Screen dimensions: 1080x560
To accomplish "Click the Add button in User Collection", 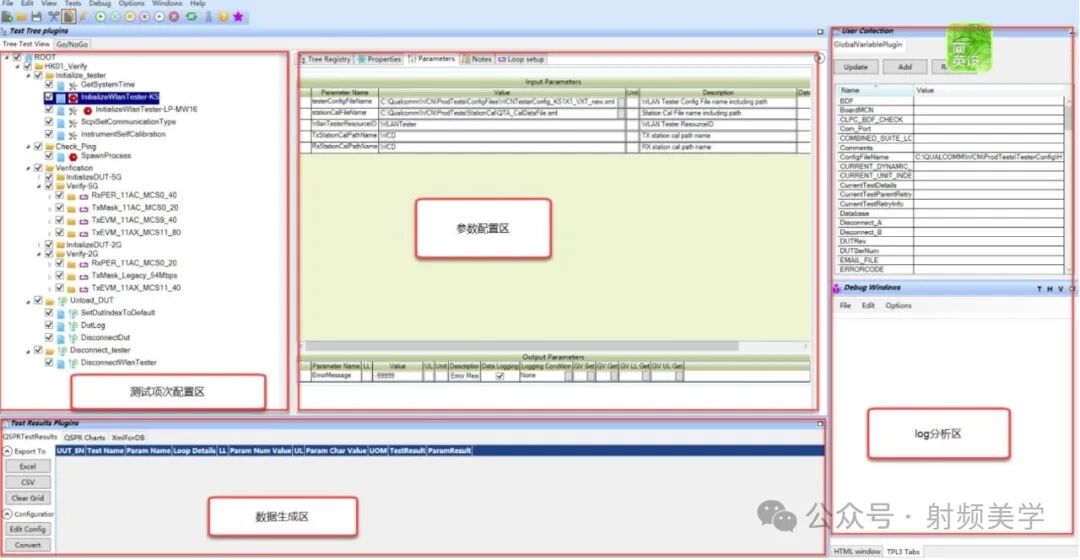I will pyautogui.click(x=905, y=68).
